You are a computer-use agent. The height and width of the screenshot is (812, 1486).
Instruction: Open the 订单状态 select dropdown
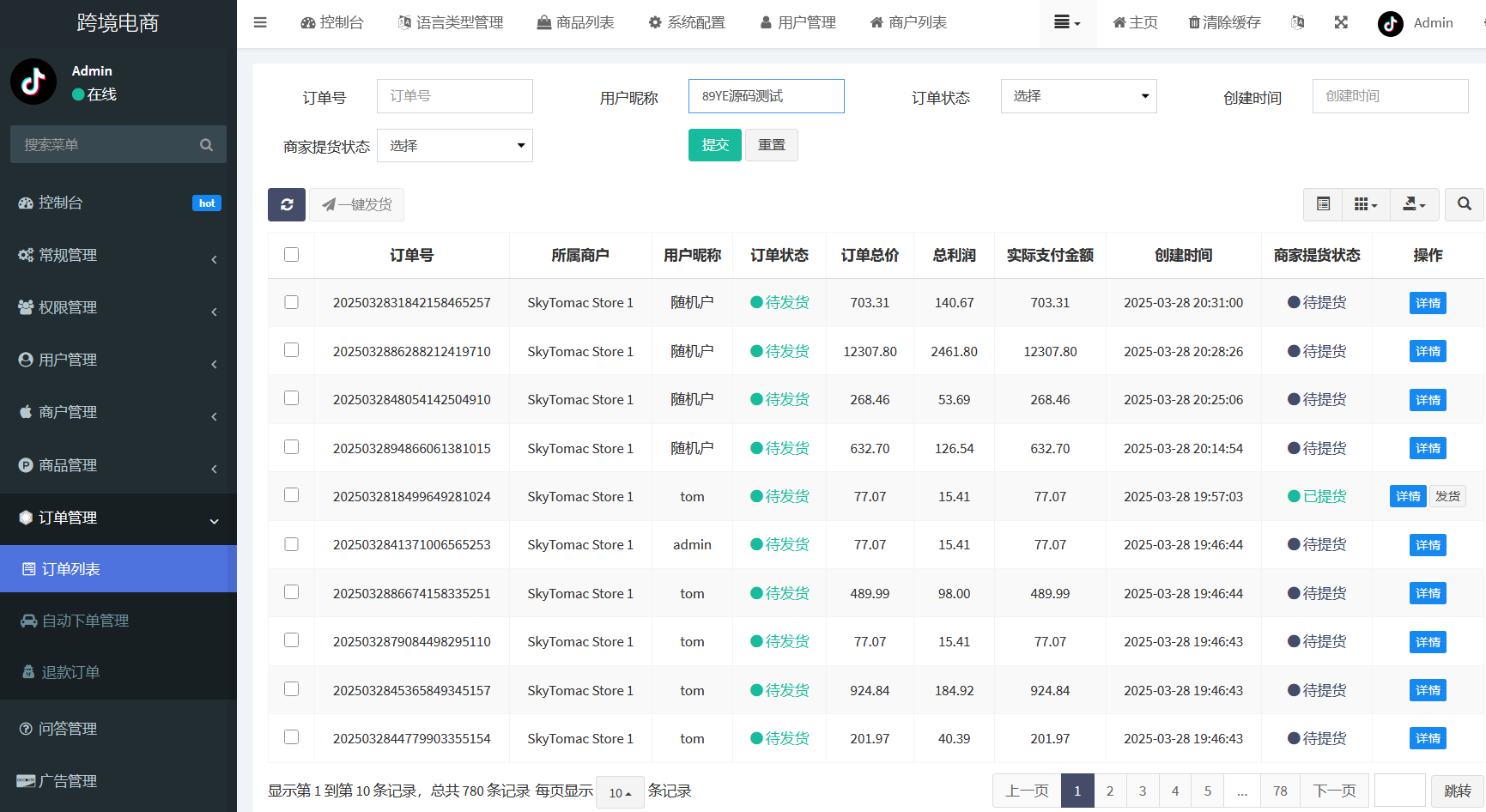coord(1078,96)
